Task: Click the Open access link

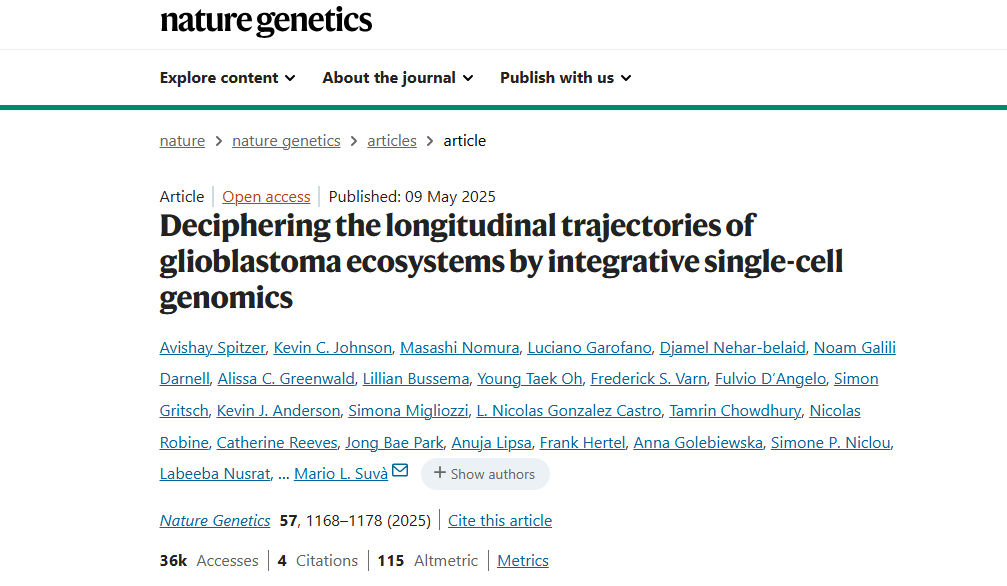Action: pyautogui.click(x=266, y=197)
